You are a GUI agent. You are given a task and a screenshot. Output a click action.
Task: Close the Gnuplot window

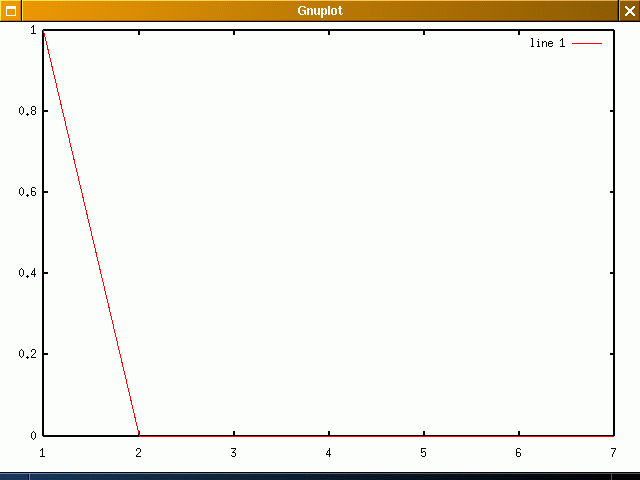[629, 11]
